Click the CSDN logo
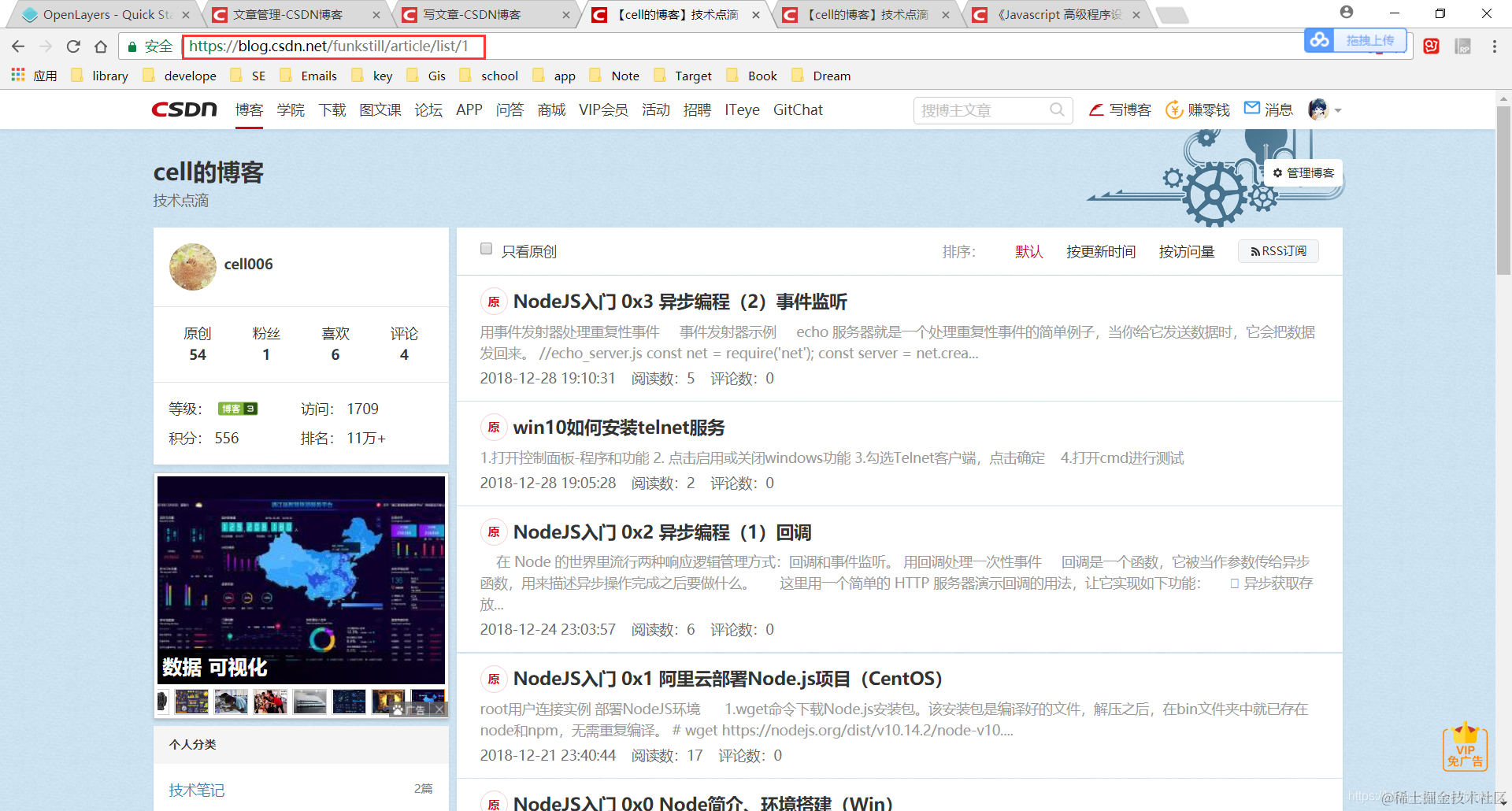This screenshot has height=811, width=1512. [x=184, y=109]
